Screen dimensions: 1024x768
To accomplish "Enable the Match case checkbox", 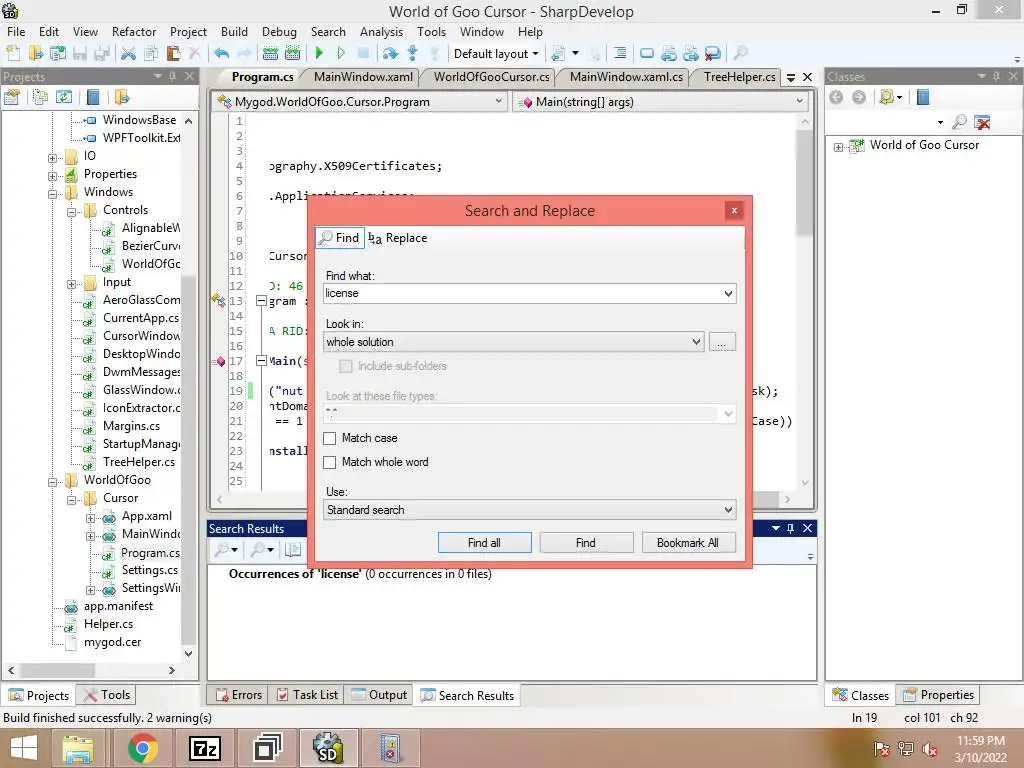I will click(330, 438).
